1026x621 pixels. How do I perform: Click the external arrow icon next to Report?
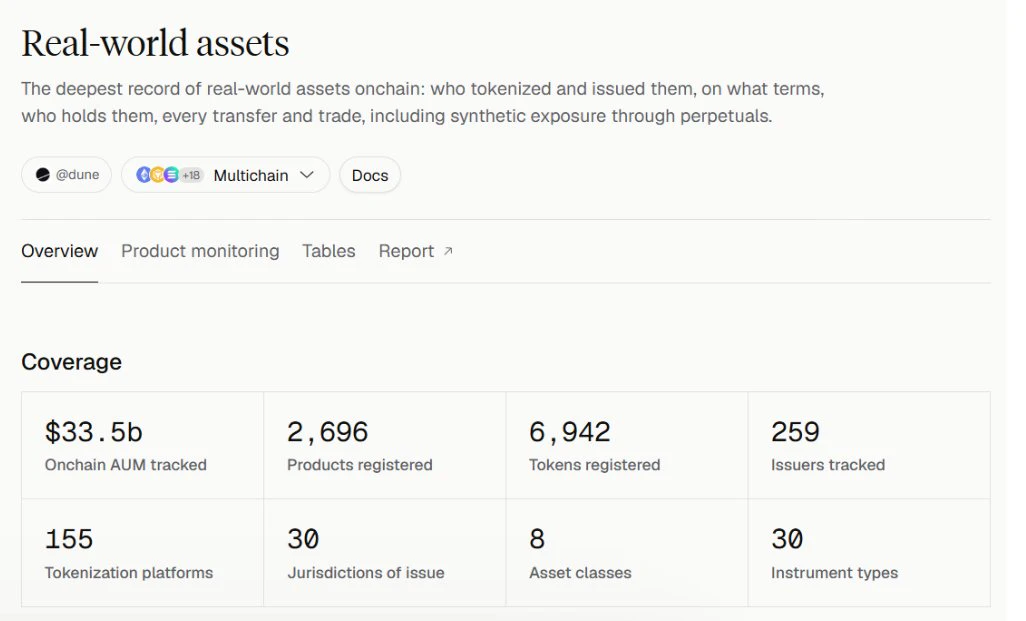448,251
